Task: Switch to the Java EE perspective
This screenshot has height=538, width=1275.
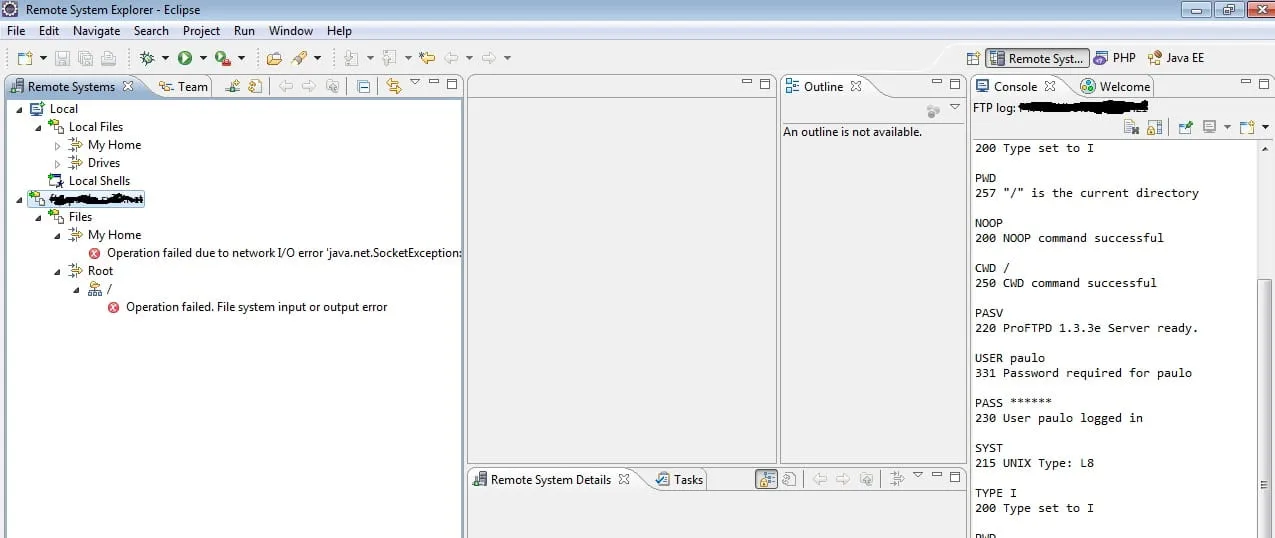Action: 1176,58
